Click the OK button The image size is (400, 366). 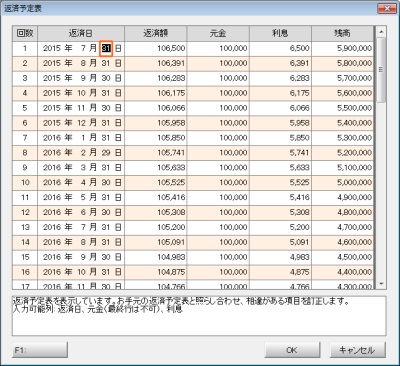click(292, 350)
